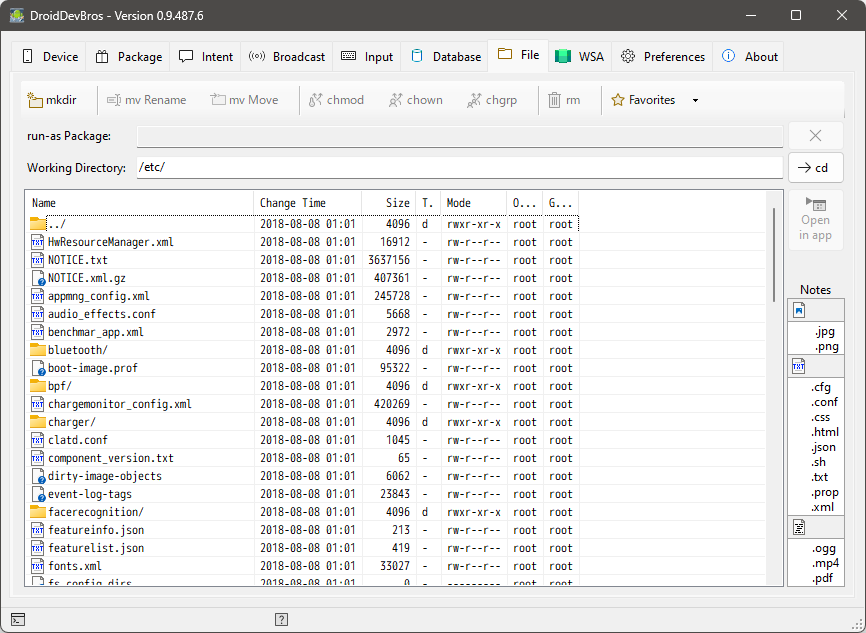The width and height of the screenshot is (866, 633).
Task: Click the file list vertical scrollbar
Action: [773, 254]
